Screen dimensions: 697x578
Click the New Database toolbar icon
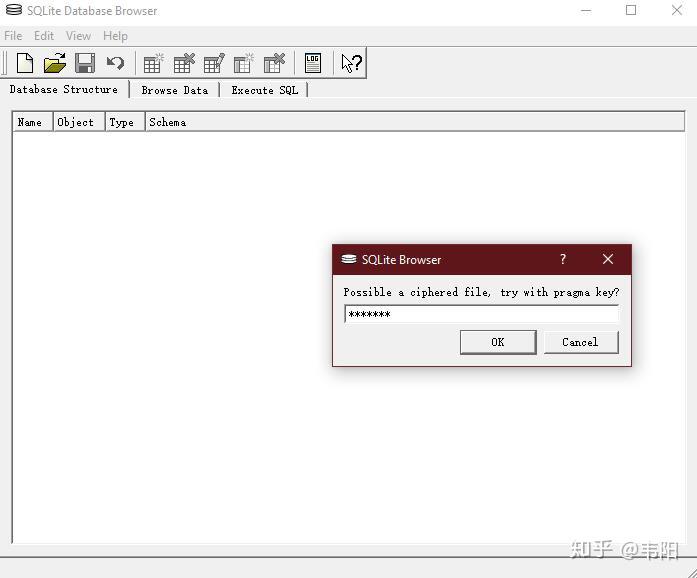25,63
